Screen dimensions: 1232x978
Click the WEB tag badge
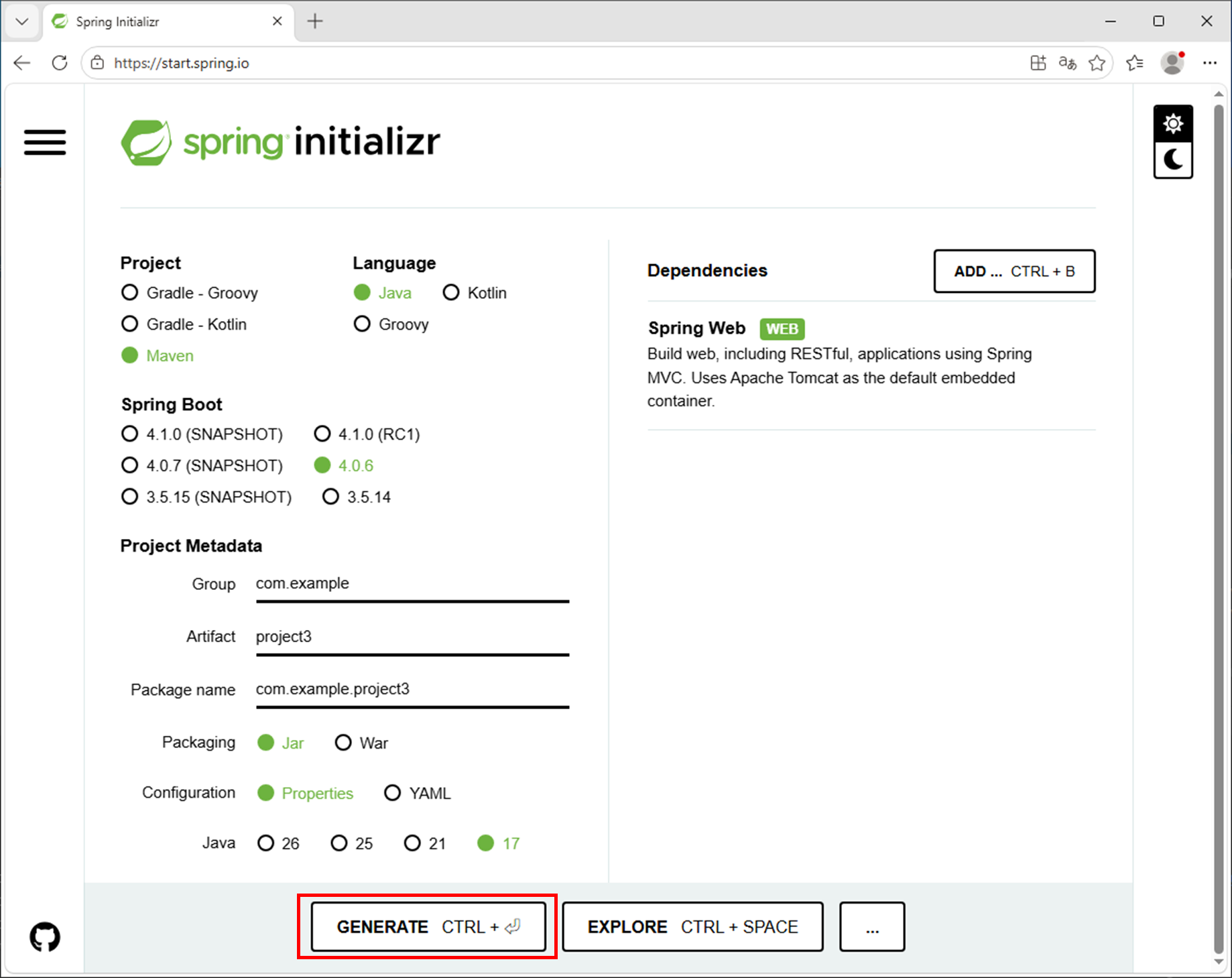click(782, 329)
